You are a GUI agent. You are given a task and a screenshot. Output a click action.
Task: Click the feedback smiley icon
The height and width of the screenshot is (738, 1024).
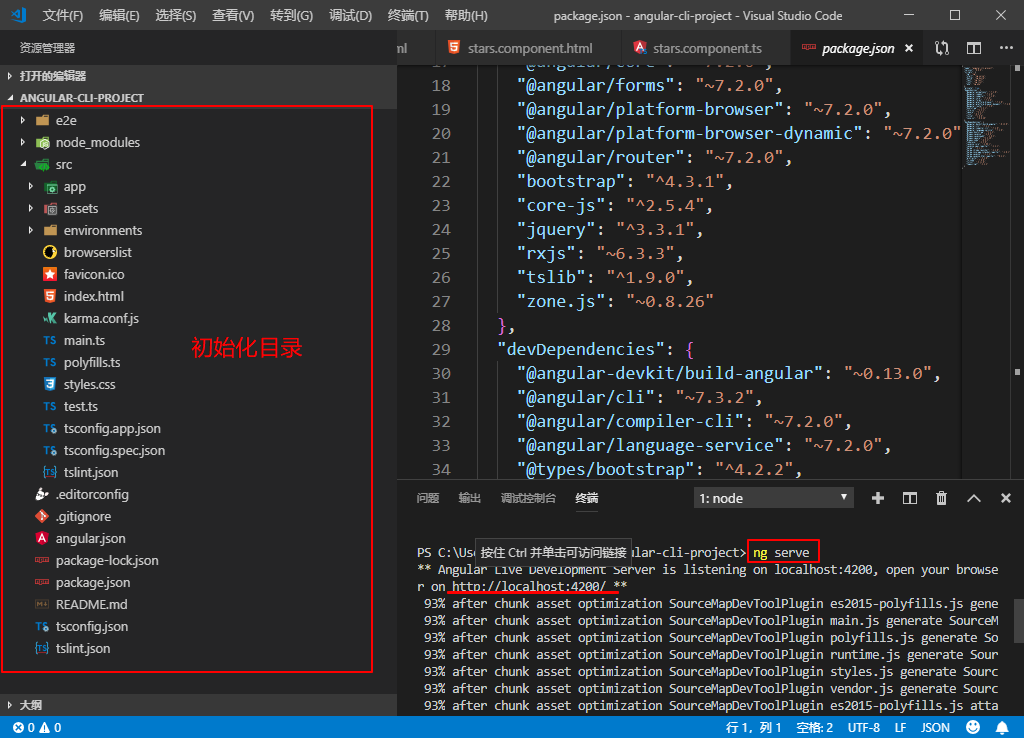click(973, 727)
